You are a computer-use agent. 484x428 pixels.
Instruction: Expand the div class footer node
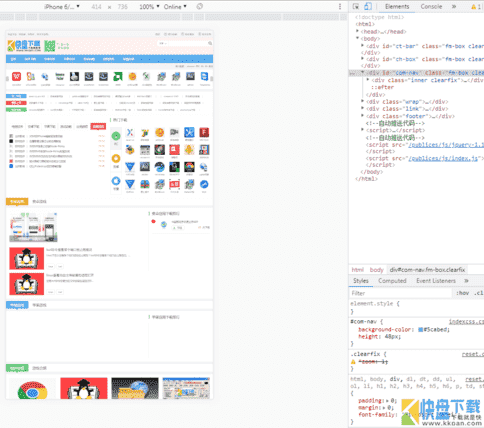point(363,116)
